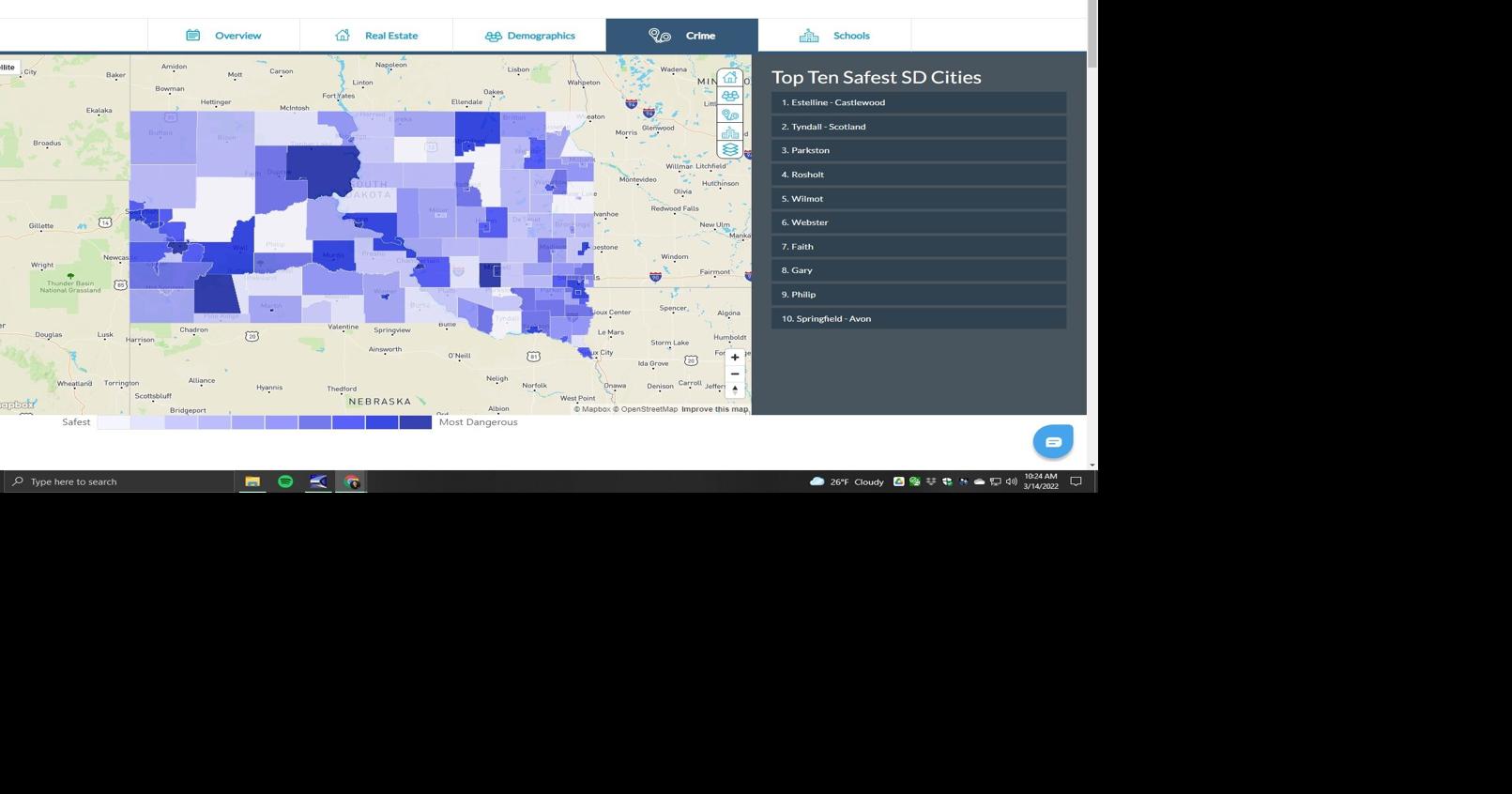Open Spotify from the taskbar
1512x794 pixels.
click(285, 481)
